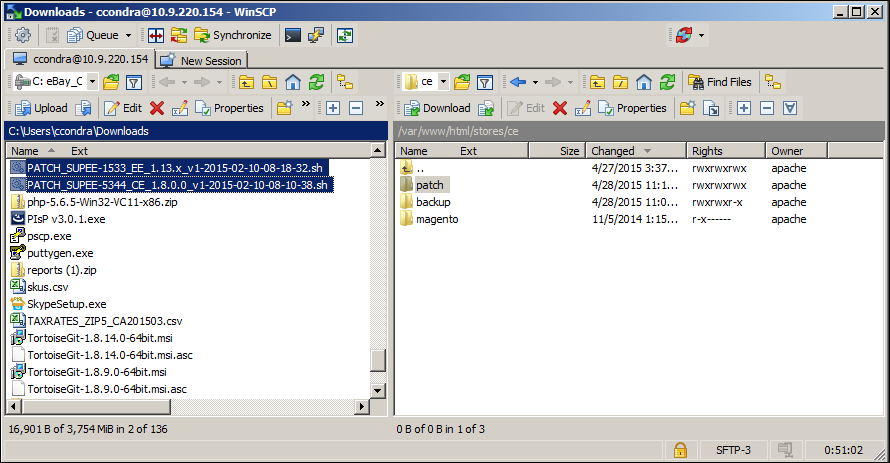890x463 pixels.
Task: Click the local Edit button
Action: (123, 108)
